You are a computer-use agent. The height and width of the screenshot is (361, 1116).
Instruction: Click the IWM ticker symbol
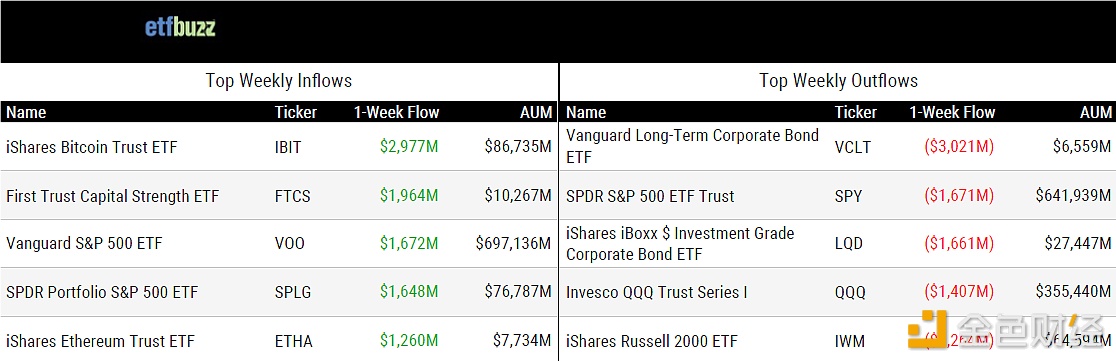click(x=850, y=340)
